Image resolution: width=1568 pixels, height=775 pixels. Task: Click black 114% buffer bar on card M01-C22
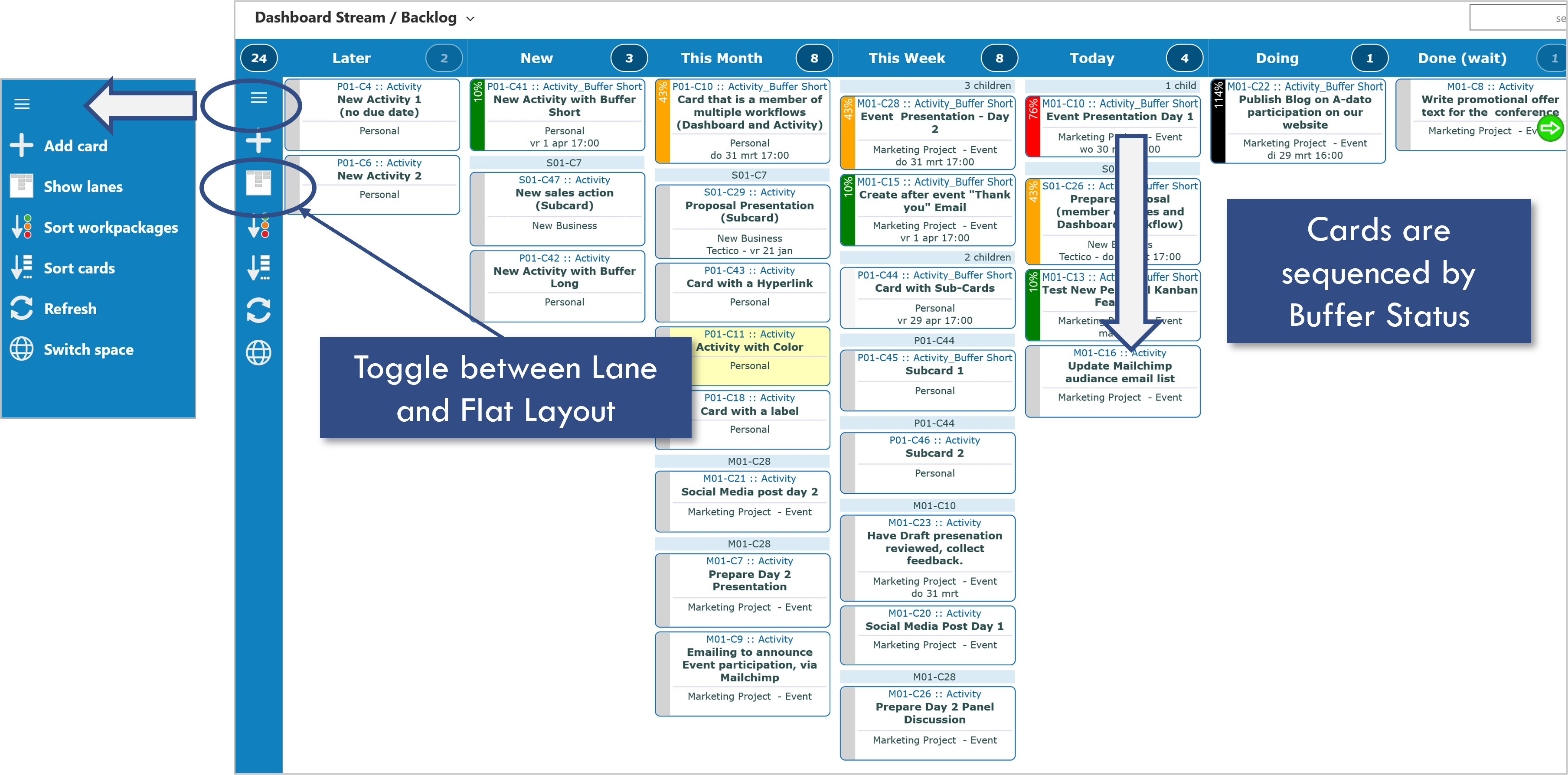point(1218,121)
